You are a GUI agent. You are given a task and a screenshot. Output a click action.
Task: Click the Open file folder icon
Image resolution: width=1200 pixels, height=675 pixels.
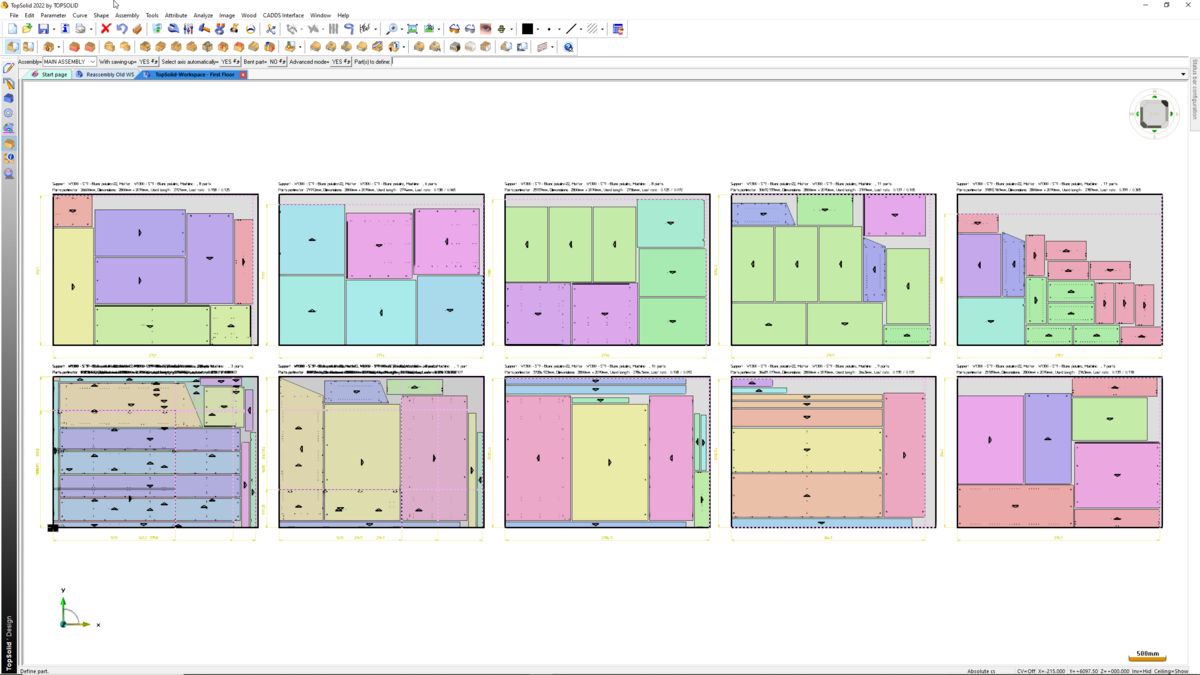tap(27, 29)
